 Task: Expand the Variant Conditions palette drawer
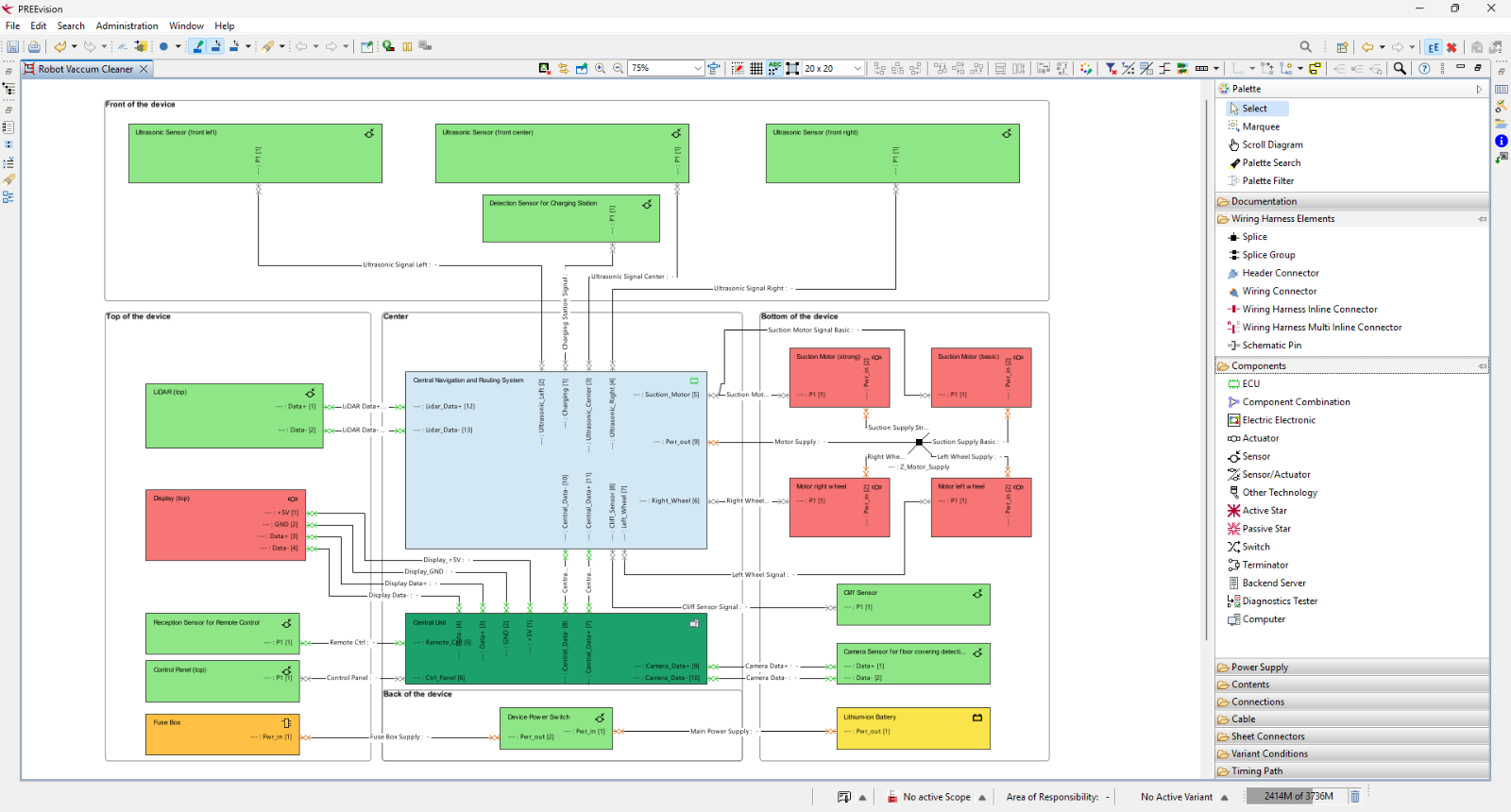tap(1352, 753)
